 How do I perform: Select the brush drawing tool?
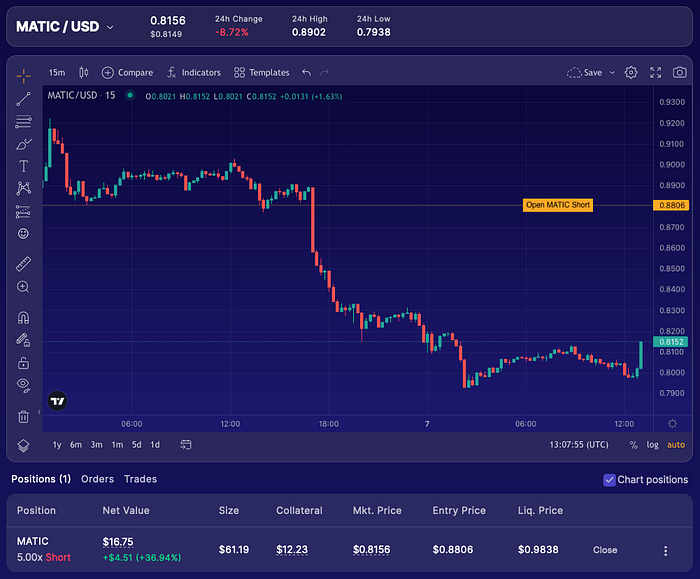24,144
